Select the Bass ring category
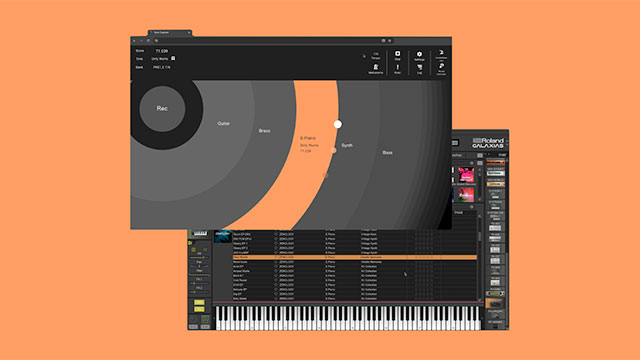The height and width of the screenshot is (360, 640). (x=387, y=152)
